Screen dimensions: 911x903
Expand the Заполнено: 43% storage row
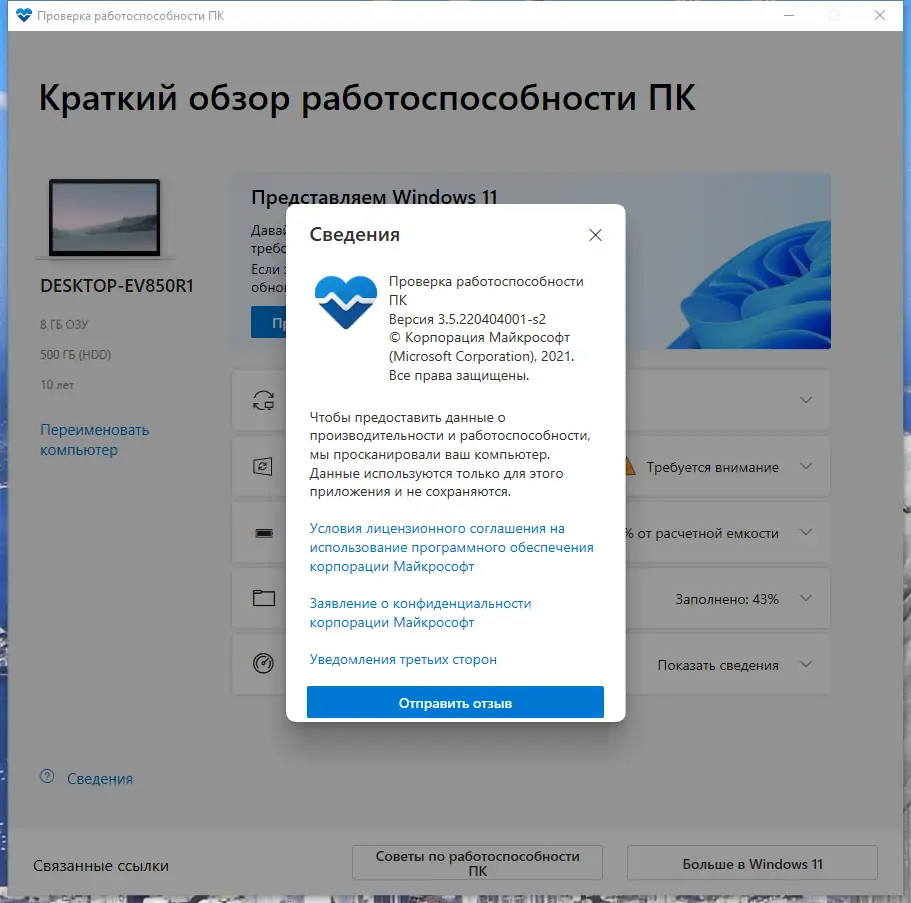pos(806,598)
